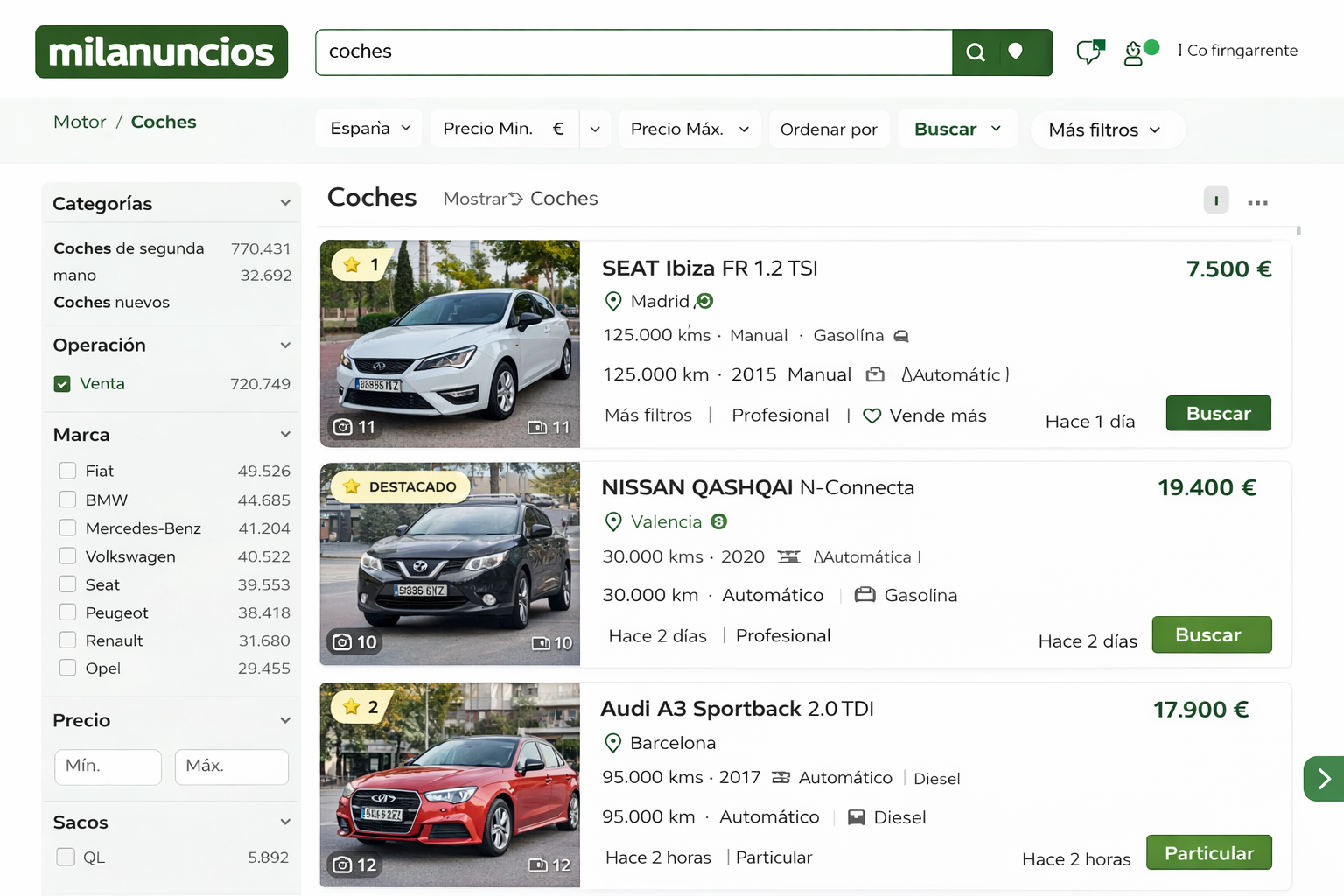The image size is (1344, 896).
Task: Tick the BMW brand checkbox
Action: [67, 500]
